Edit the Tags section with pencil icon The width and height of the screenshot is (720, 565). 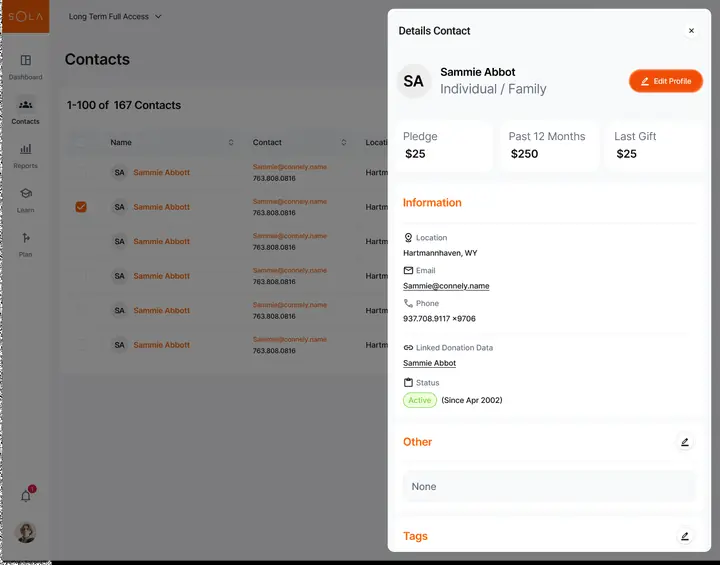tap(685, 536)
